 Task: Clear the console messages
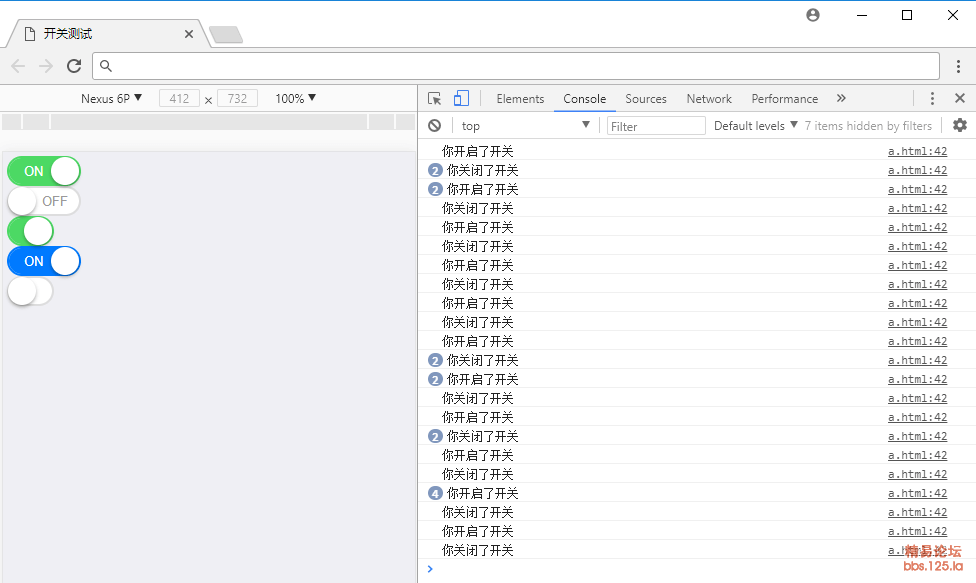(x=434, y=125)
